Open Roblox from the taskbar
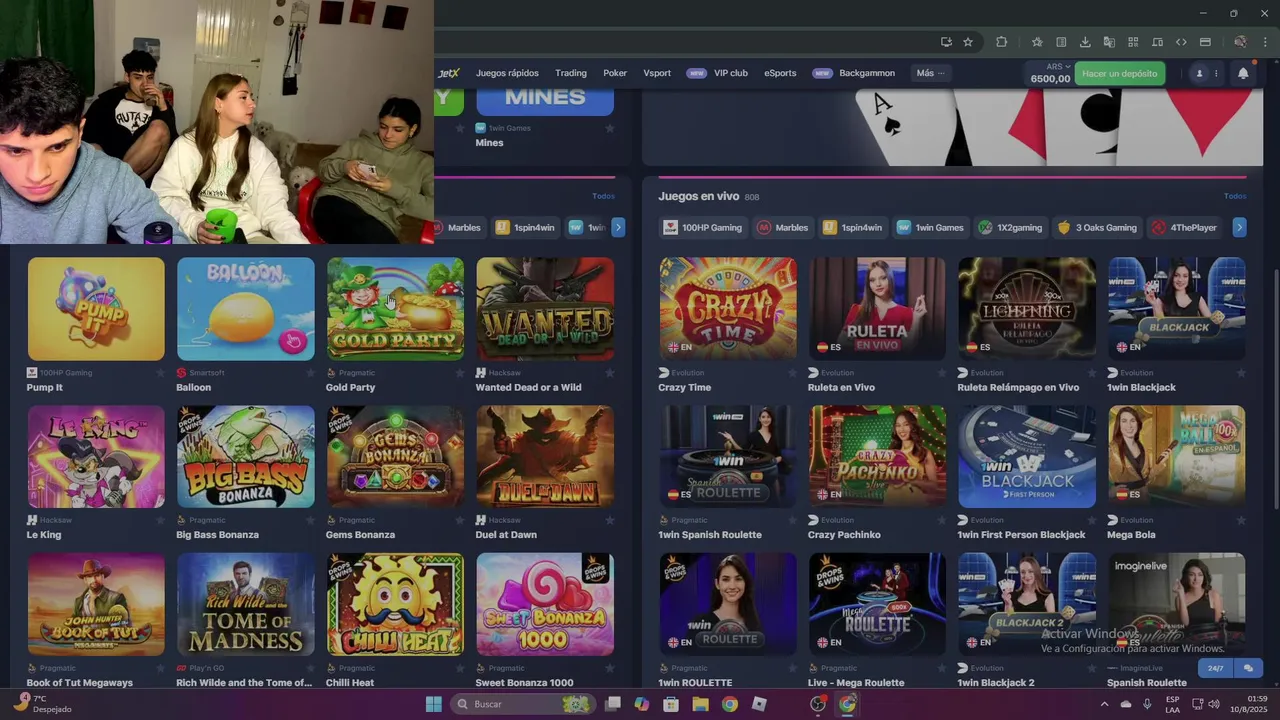The image size is (1280, 720). 759,704
